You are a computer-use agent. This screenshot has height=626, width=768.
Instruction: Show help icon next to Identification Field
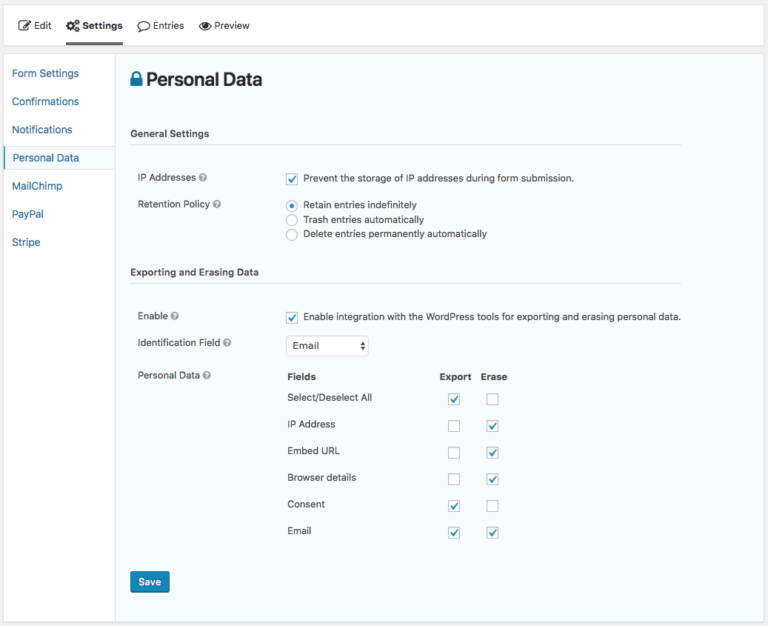(x=227, y=342)
